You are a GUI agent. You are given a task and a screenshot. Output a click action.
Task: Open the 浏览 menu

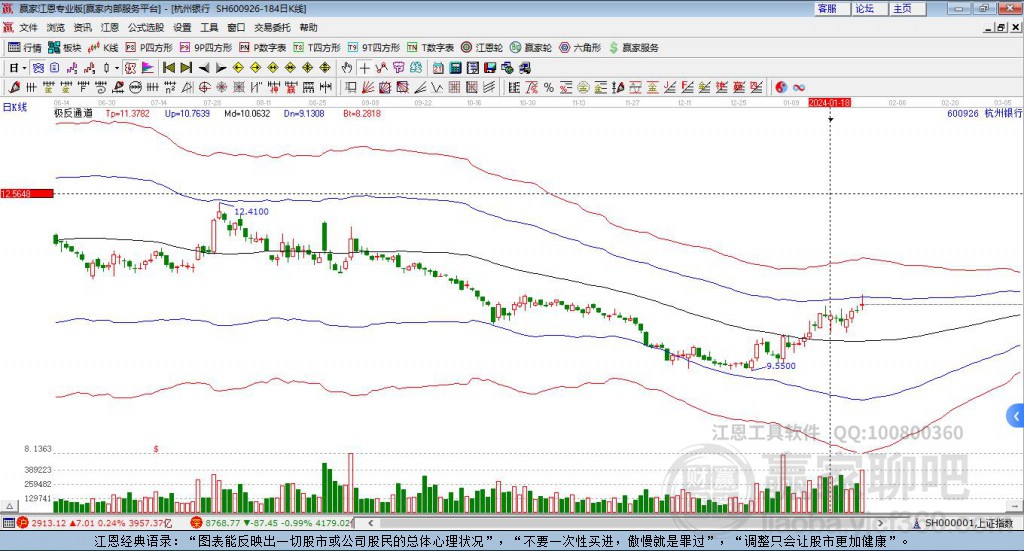click(x=56, y=27)
